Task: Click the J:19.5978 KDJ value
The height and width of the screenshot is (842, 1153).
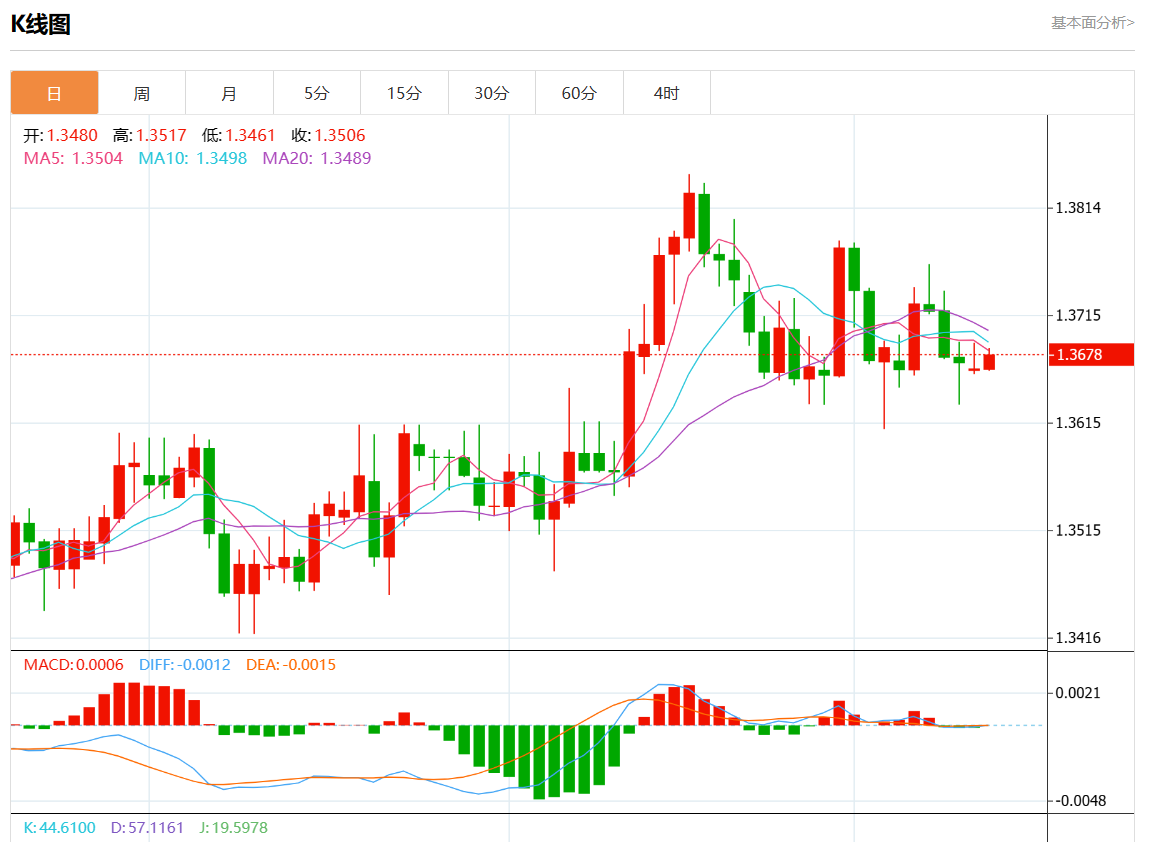Action: coord(233,827)
